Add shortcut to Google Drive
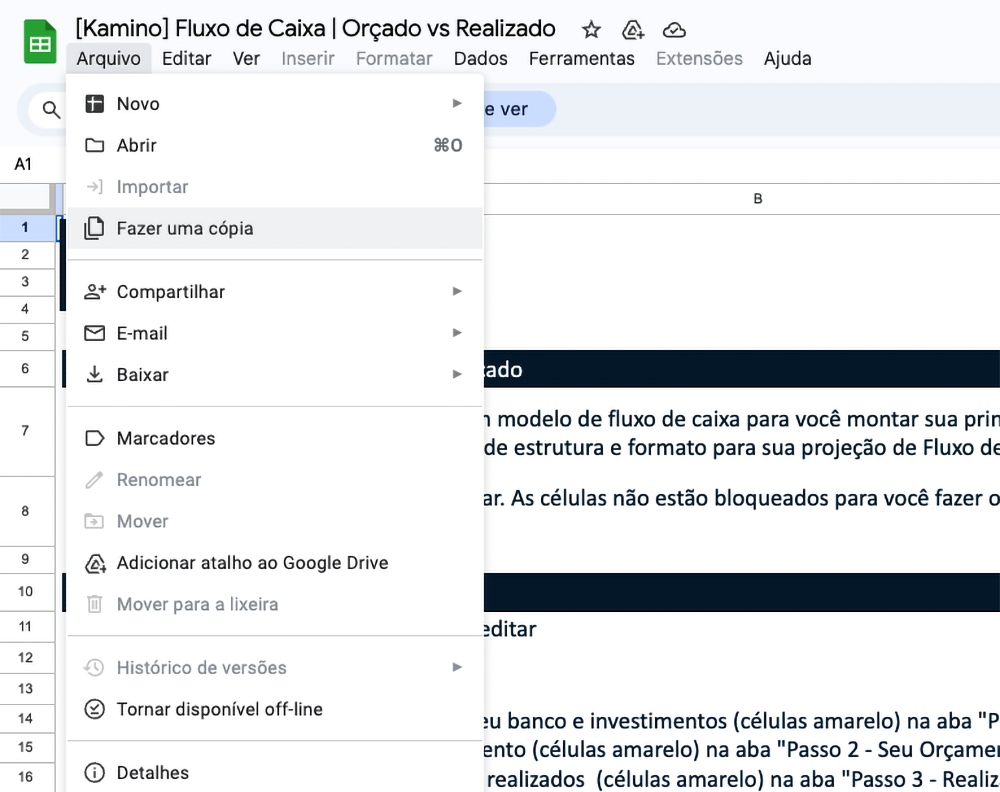 pyautogui.click(x=252, y=562)
